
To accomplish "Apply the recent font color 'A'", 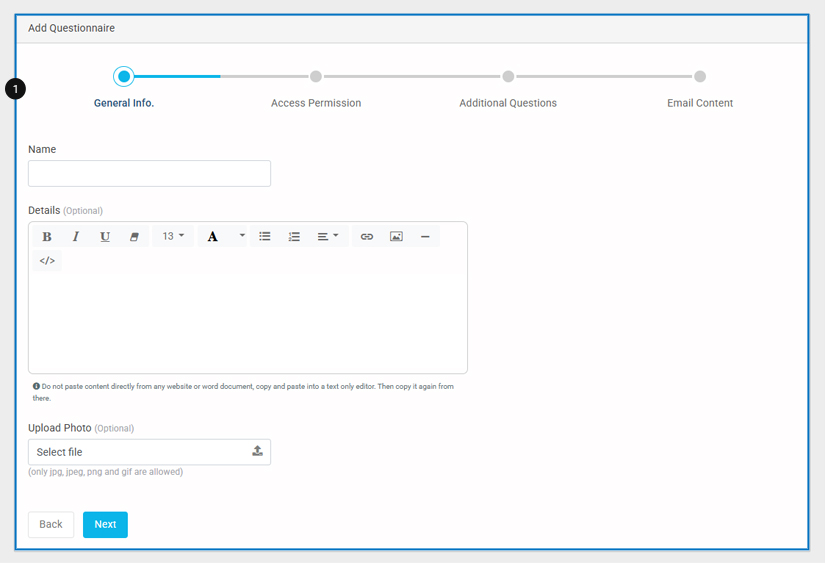I will click(x=213, y=237).
